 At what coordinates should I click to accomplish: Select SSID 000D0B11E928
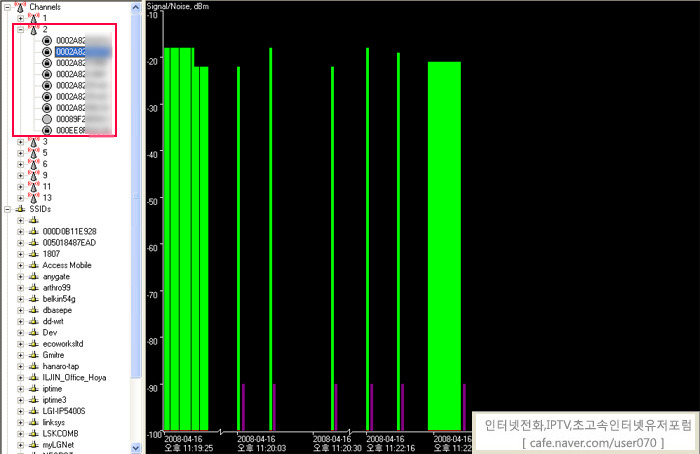69,231
